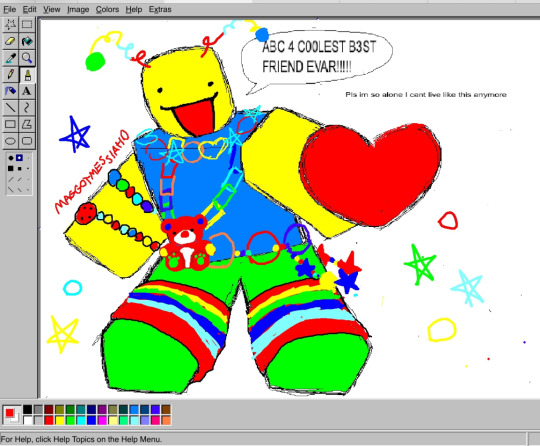Select the Magnifier tool

tap(27, 58)
